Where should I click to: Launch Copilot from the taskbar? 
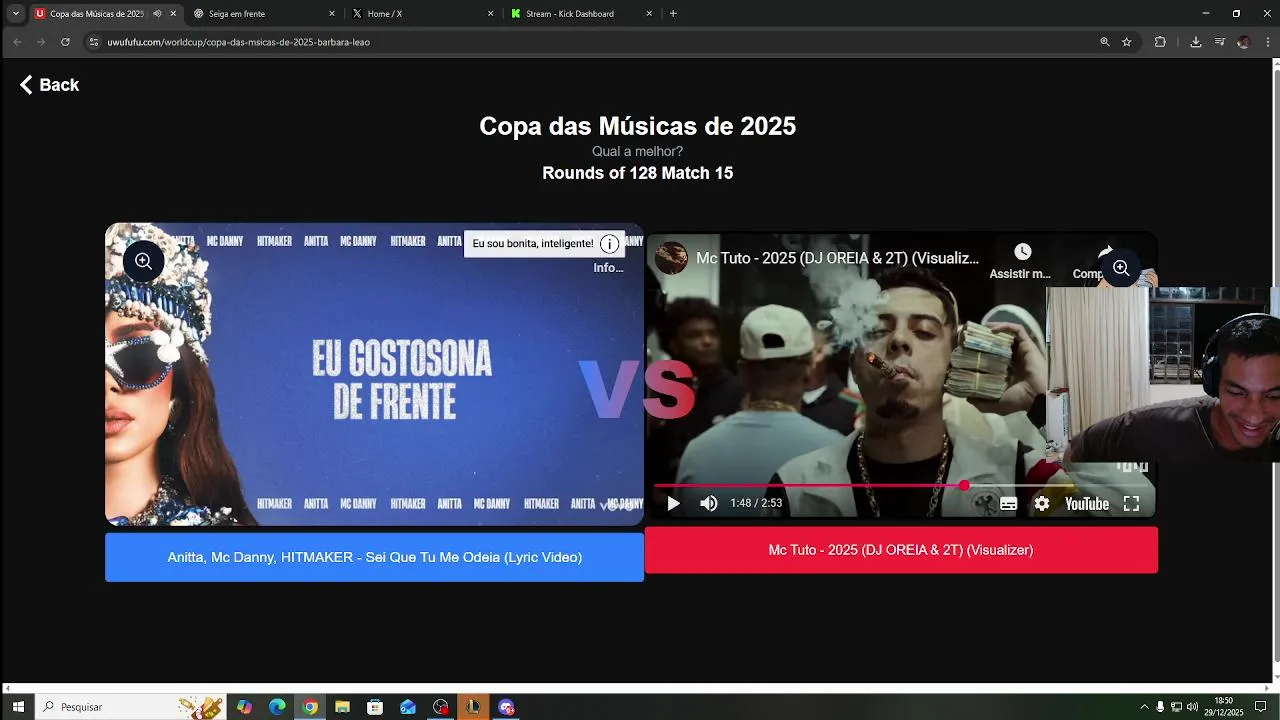click(x=245, y=707)
